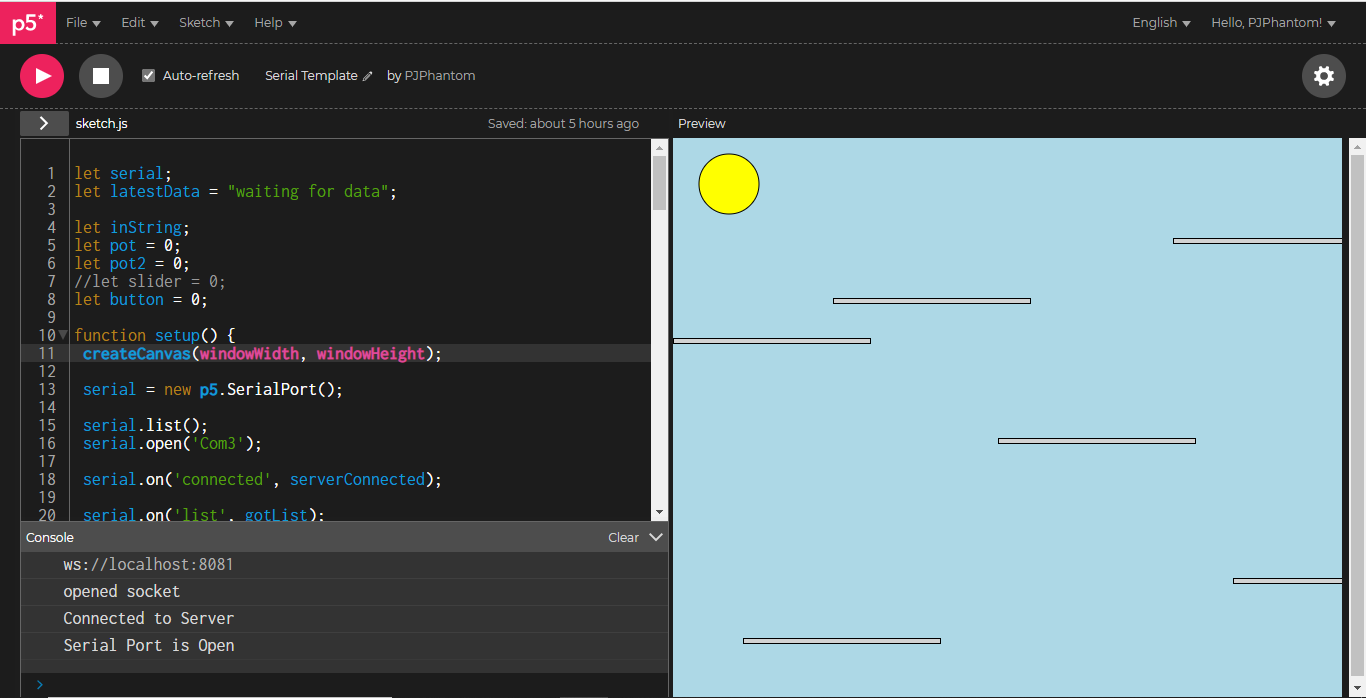Run the sketch with the Play button
The width and height of the screenshot is (1366, 698).
click(x=41, y=75)
